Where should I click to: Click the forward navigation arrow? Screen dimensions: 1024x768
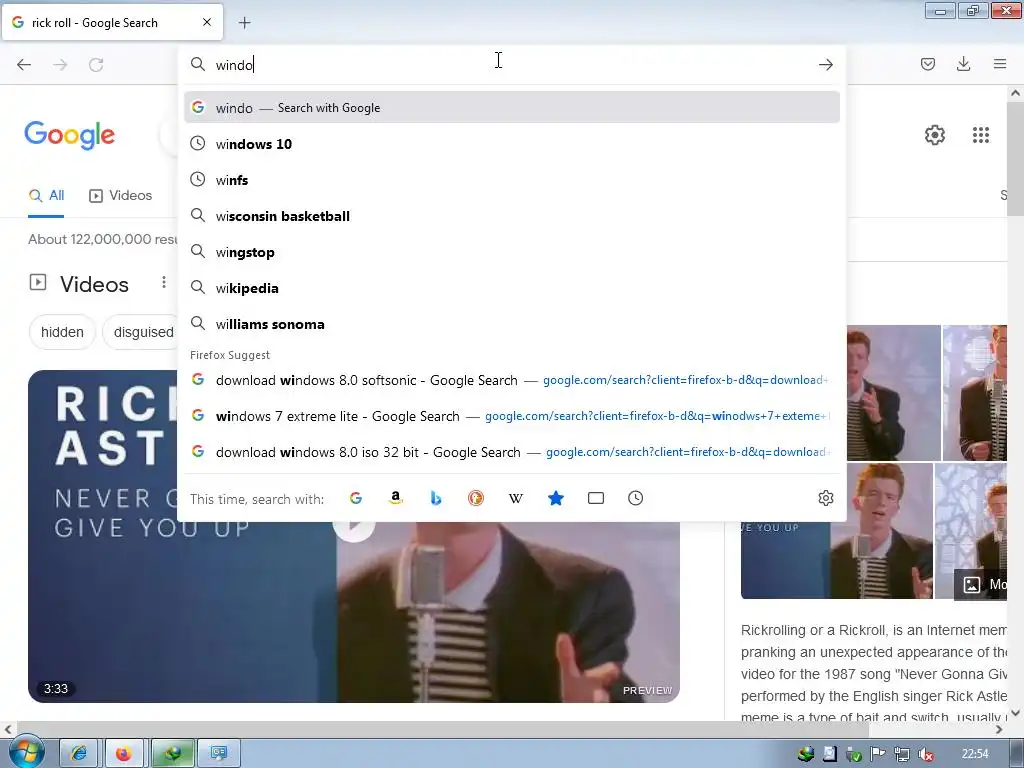[60, 65]
